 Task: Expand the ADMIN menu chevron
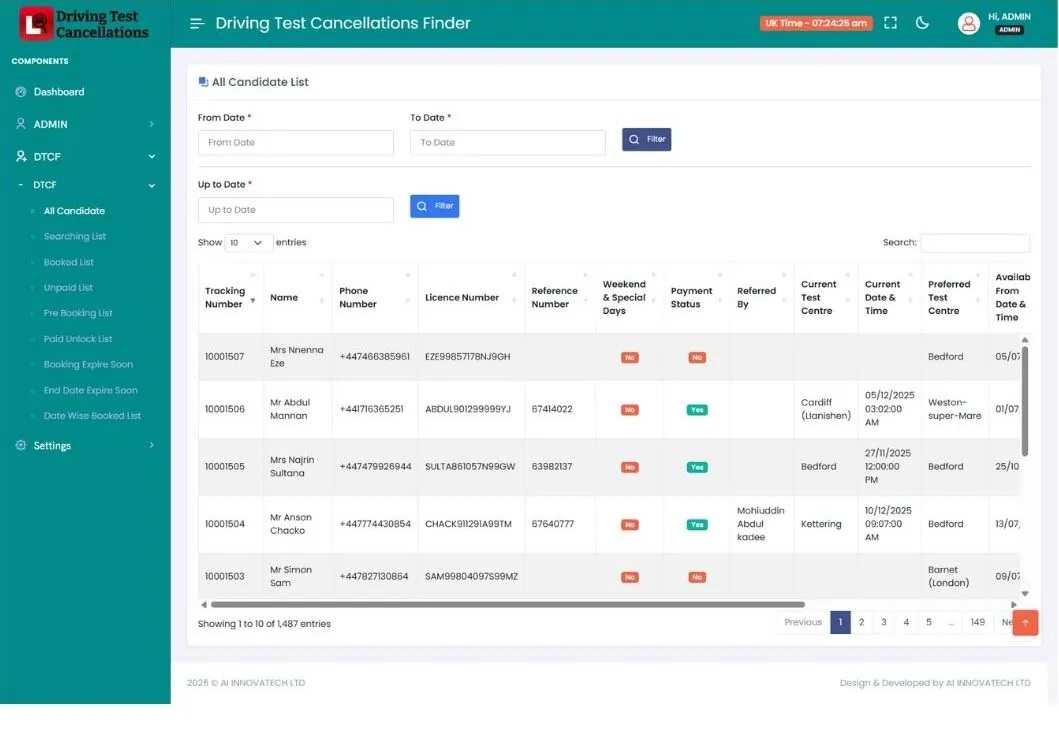coord(151,124)
